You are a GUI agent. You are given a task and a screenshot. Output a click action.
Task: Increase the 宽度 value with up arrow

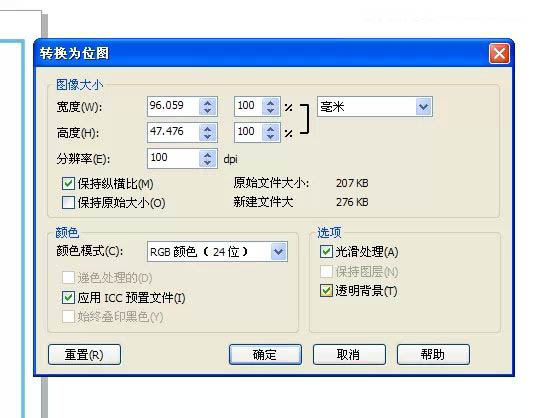pos(207,102)
